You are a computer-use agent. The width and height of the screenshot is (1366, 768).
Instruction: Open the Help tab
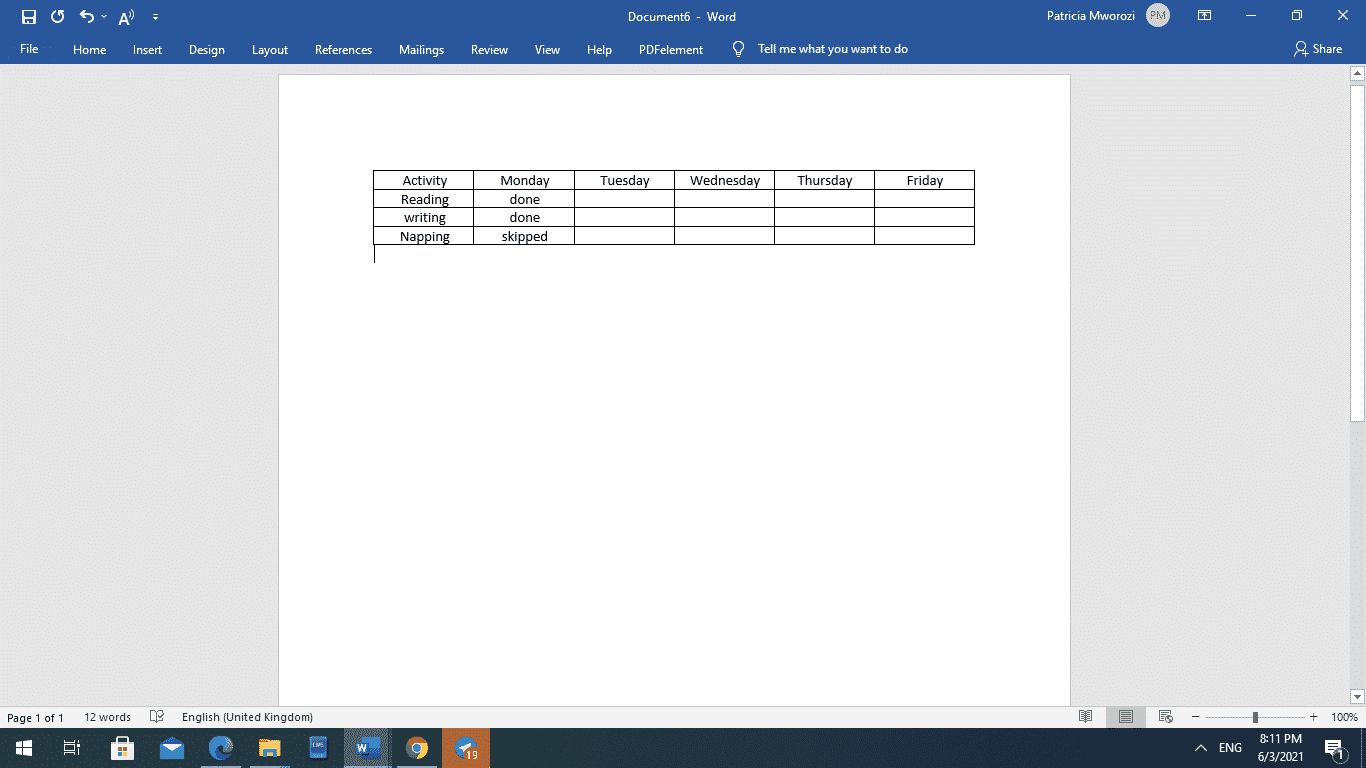pos(599,49)
